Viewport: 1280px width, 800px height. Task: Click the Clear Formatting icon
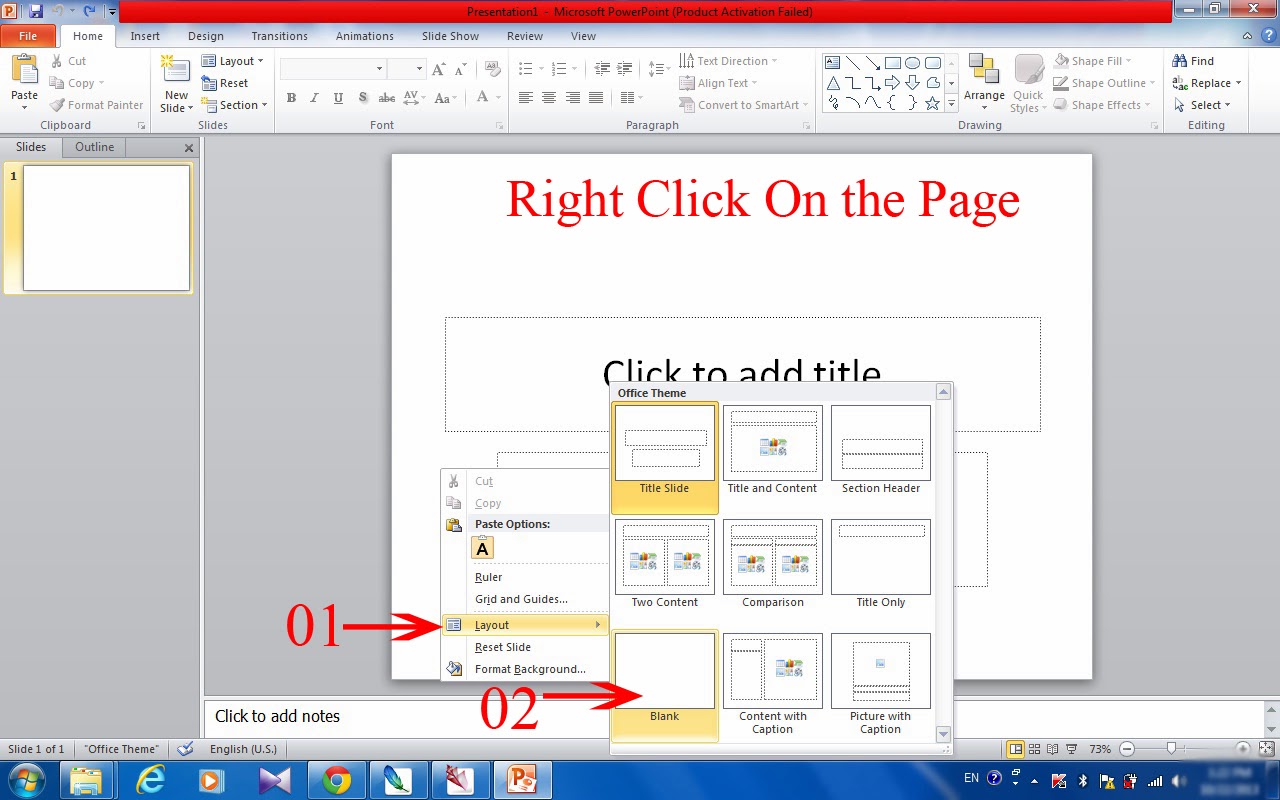click(492, 69)
